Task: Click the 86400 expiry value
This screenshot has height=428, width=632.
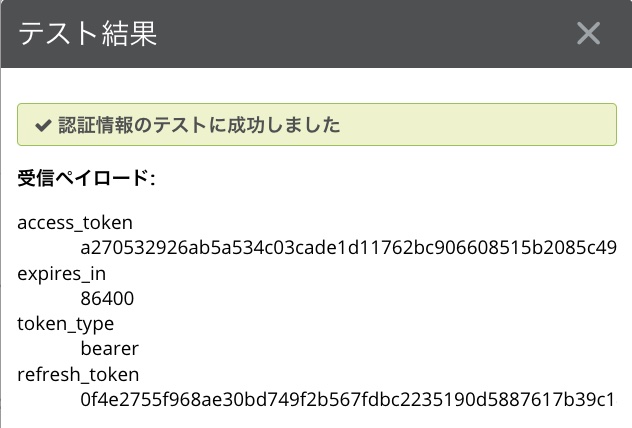Action: coord(107,298)
